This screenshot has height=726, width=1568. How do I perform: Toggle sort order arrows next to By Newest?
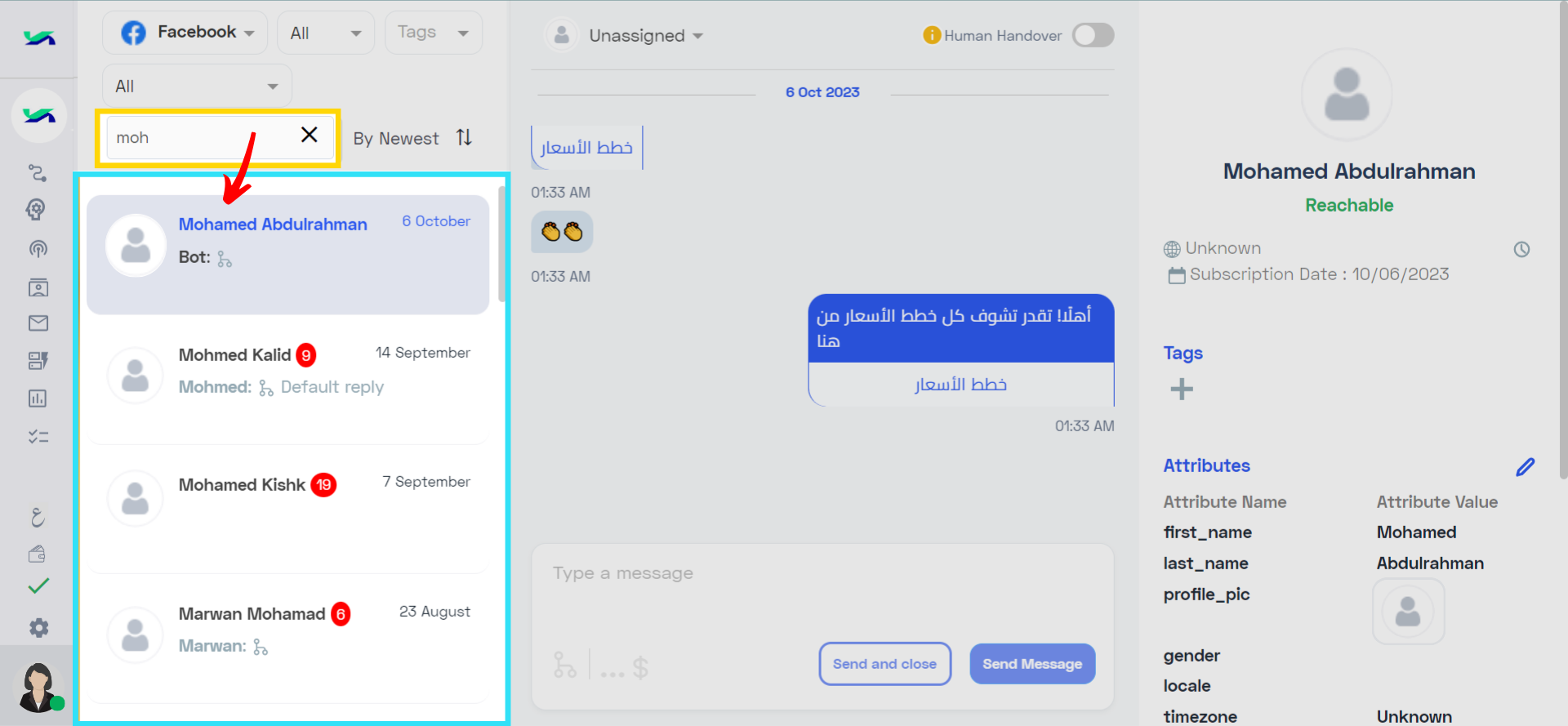464,137
